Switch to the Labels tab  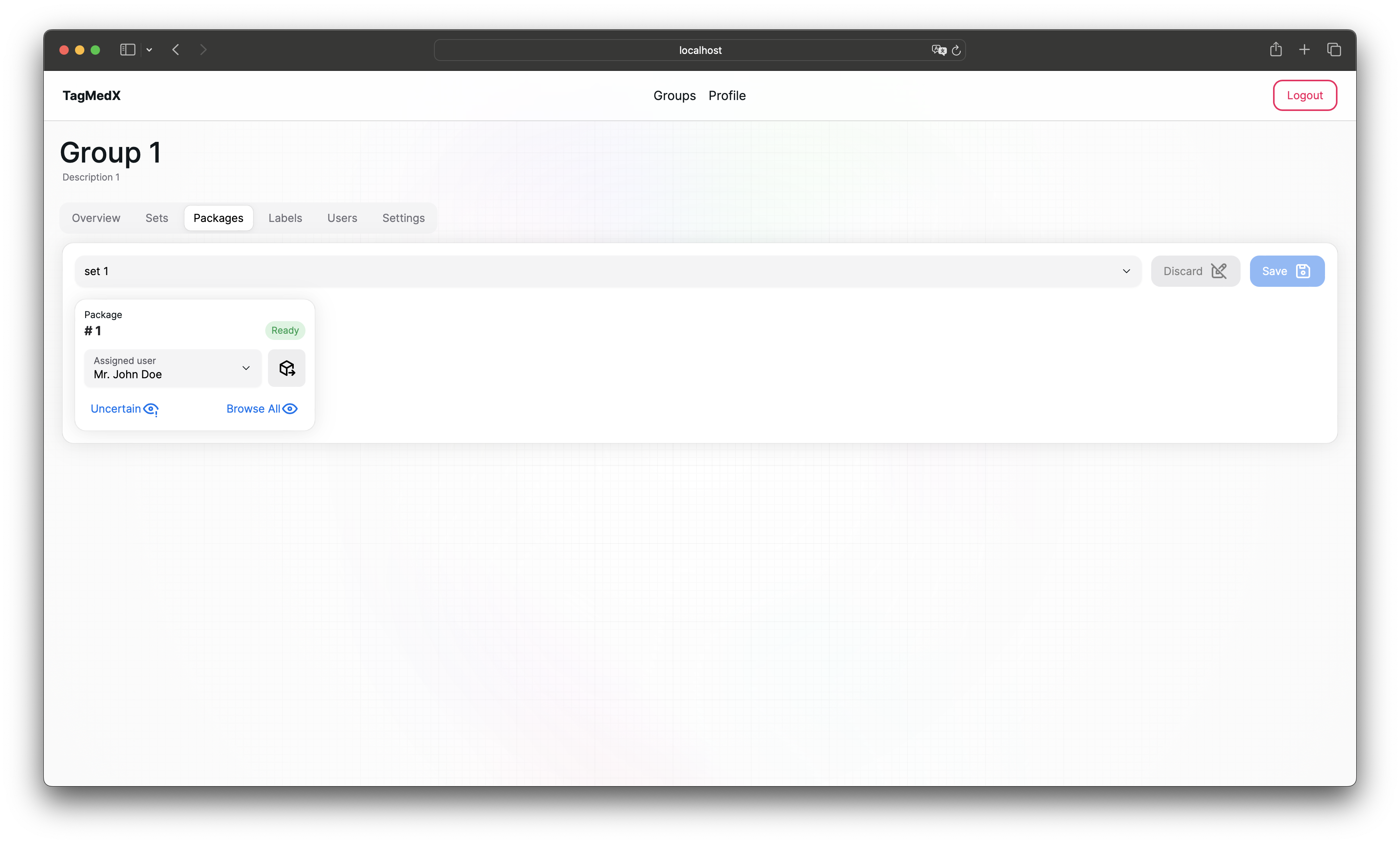point(285,218)
